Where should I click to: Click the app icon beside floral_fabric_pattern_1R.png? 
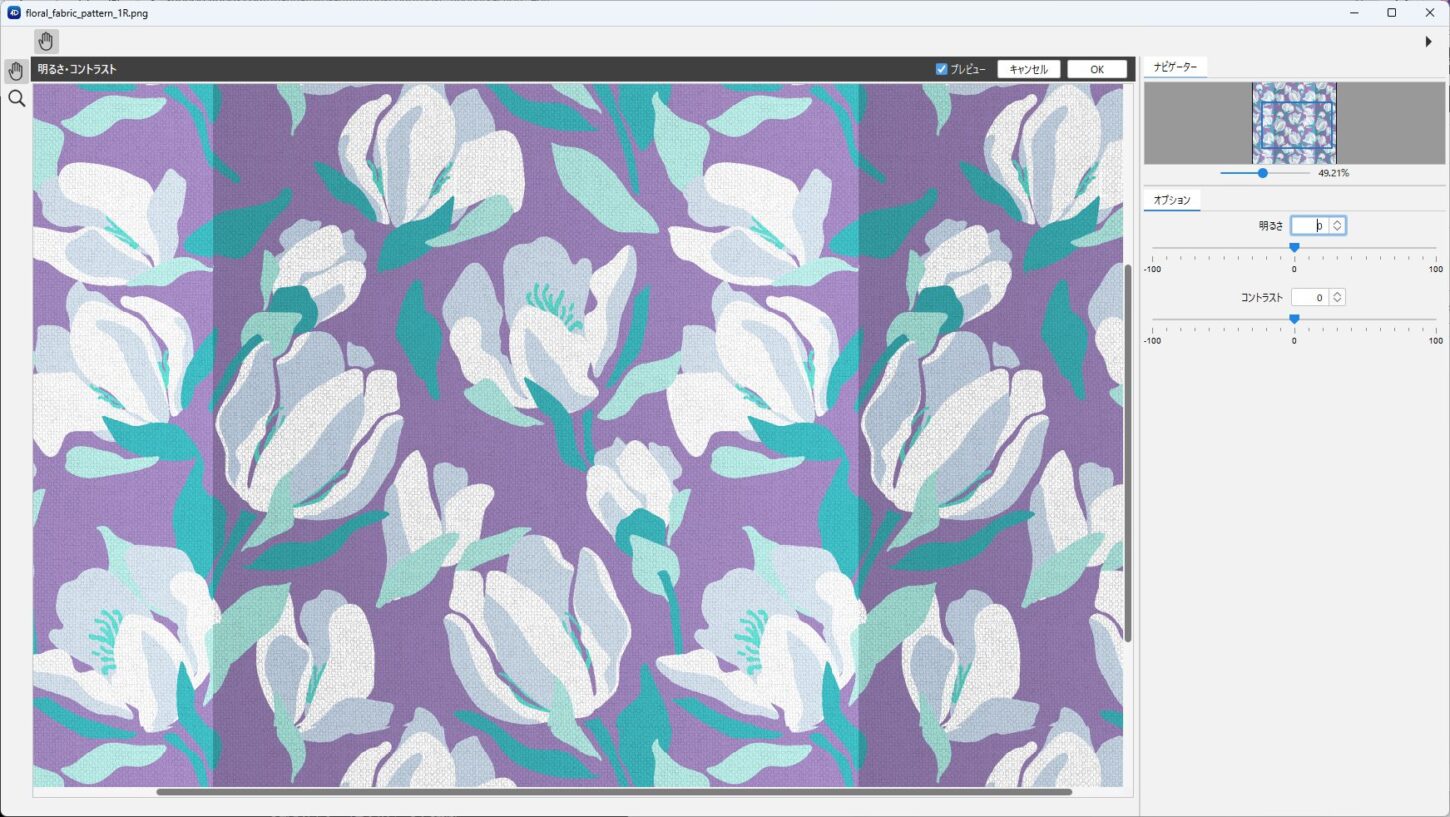[14, 13]
